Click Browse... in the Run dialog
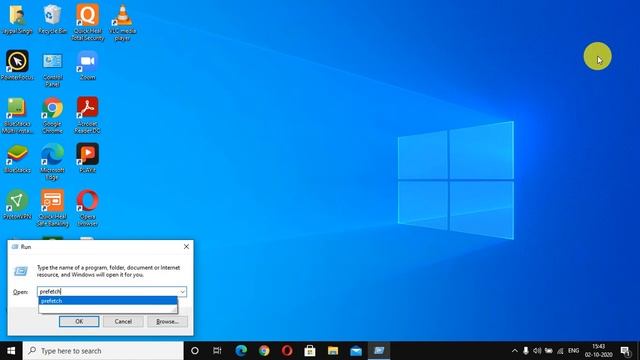The width and height of the screenshot is (640, 360). [167, 322]
